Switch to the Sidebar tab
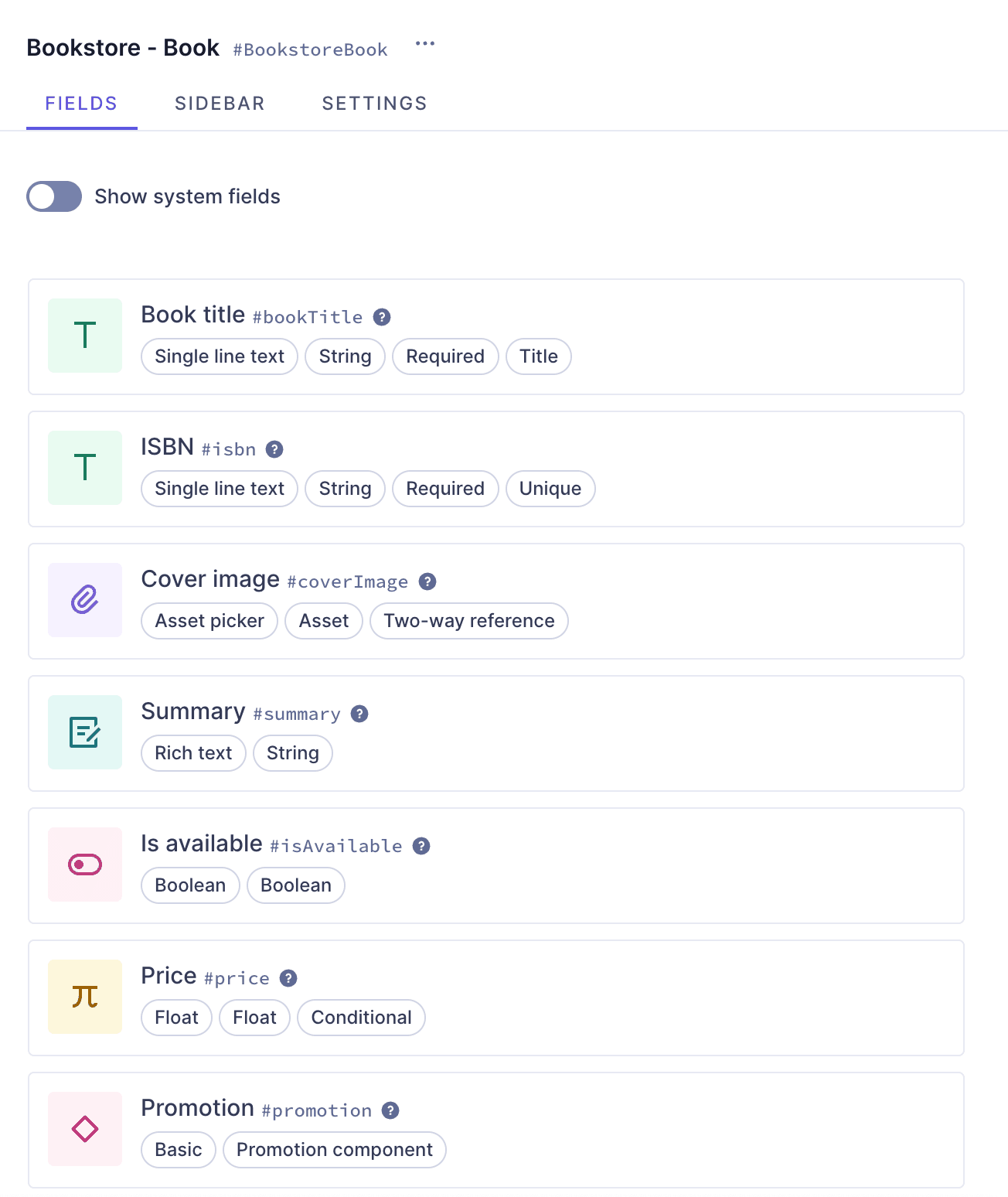The image size is (1008, 1197). pos(220,104)
